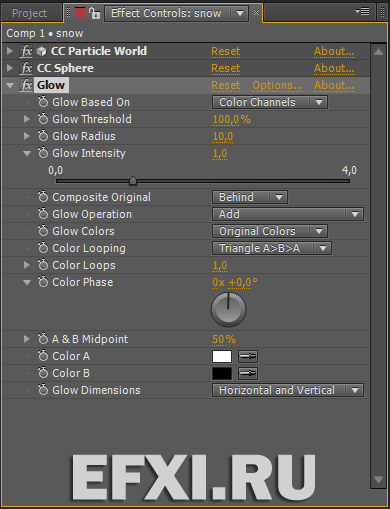Image resolution: width=390 pixels, height=509 pixels.
Task: Open the Effect Controls tab dropdown arrow
Action: tap(240, 14)
